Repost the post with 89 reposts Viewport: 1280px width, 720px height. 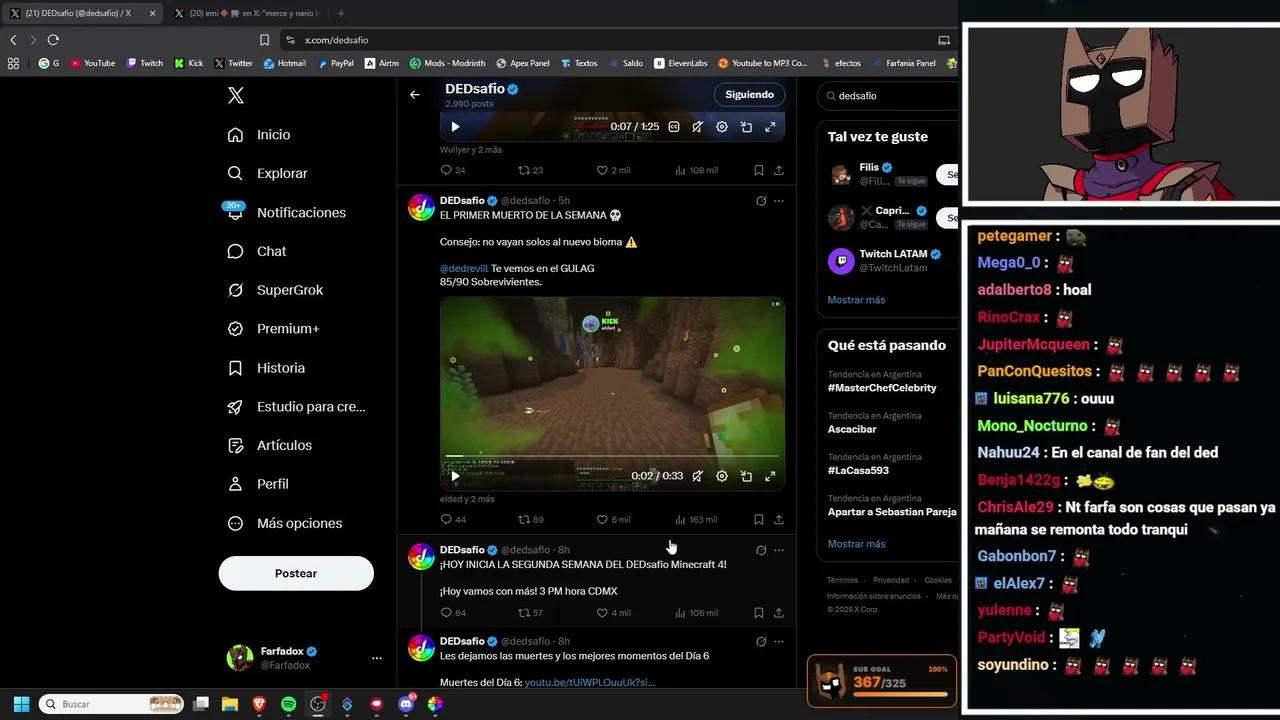(531, 519)
